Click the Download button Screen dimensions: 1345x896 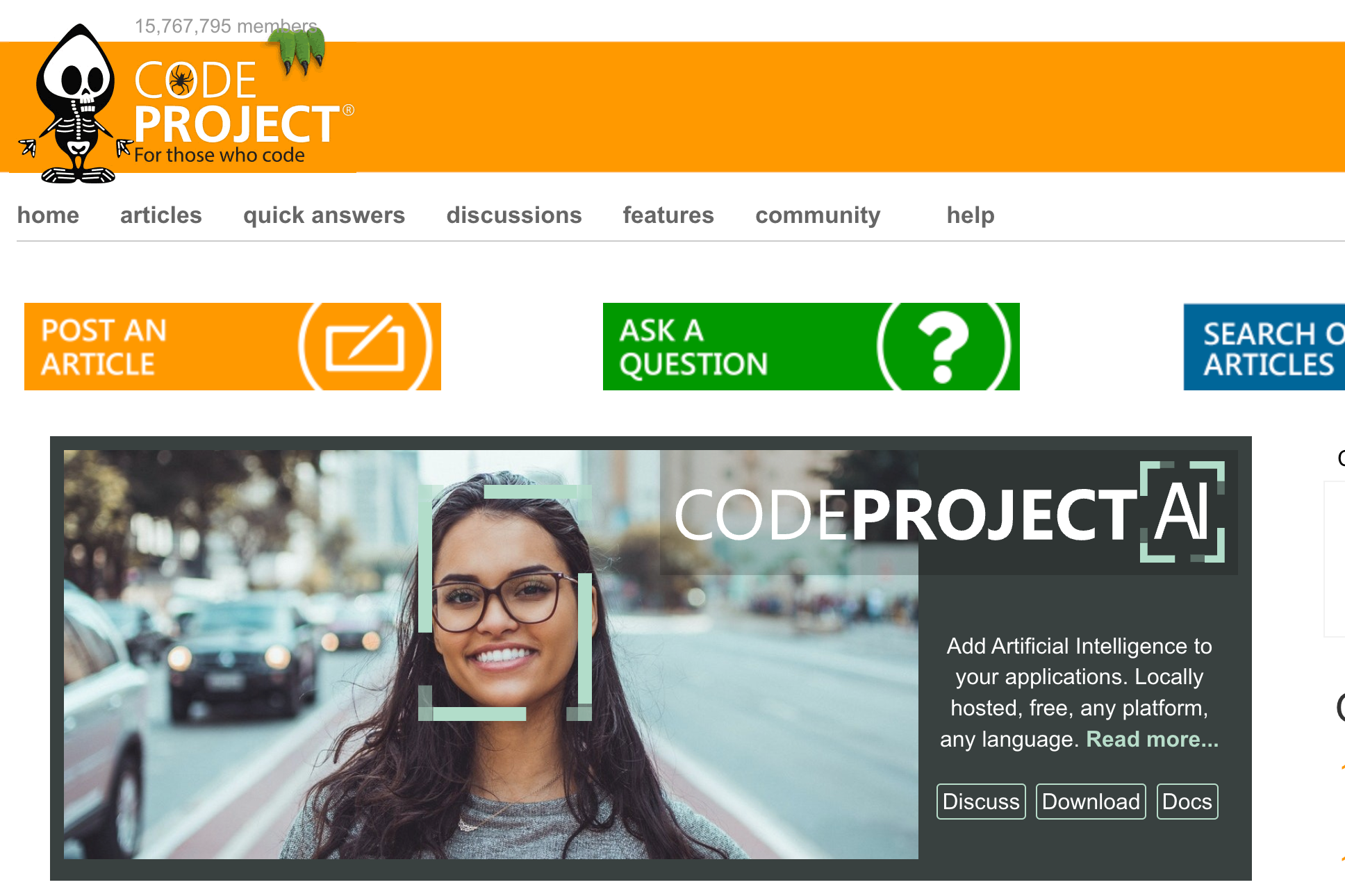[1091, 802]
